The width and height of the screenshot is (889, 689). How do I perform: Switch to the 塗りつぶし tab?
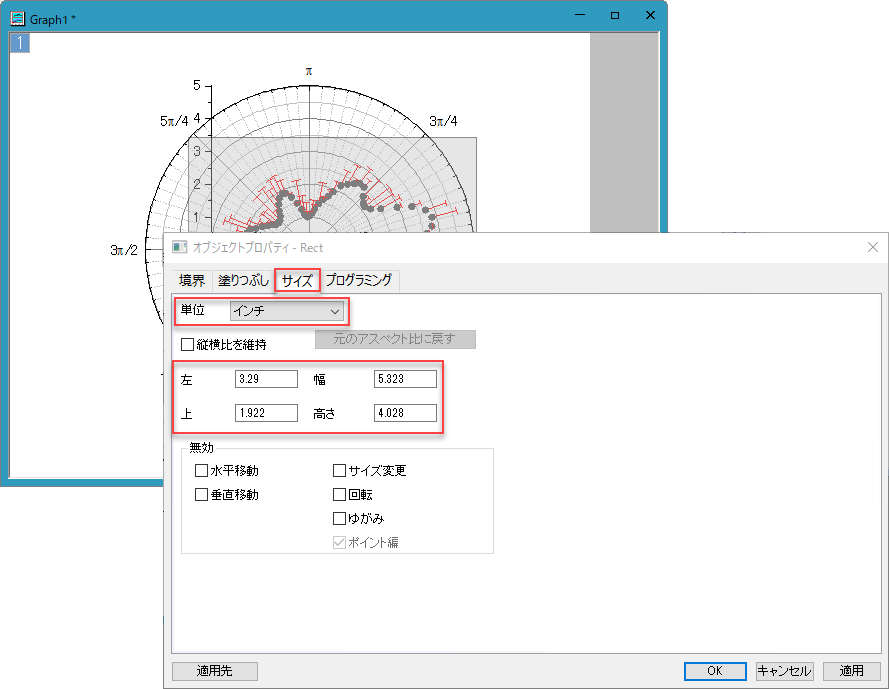[x=244, y=280]
